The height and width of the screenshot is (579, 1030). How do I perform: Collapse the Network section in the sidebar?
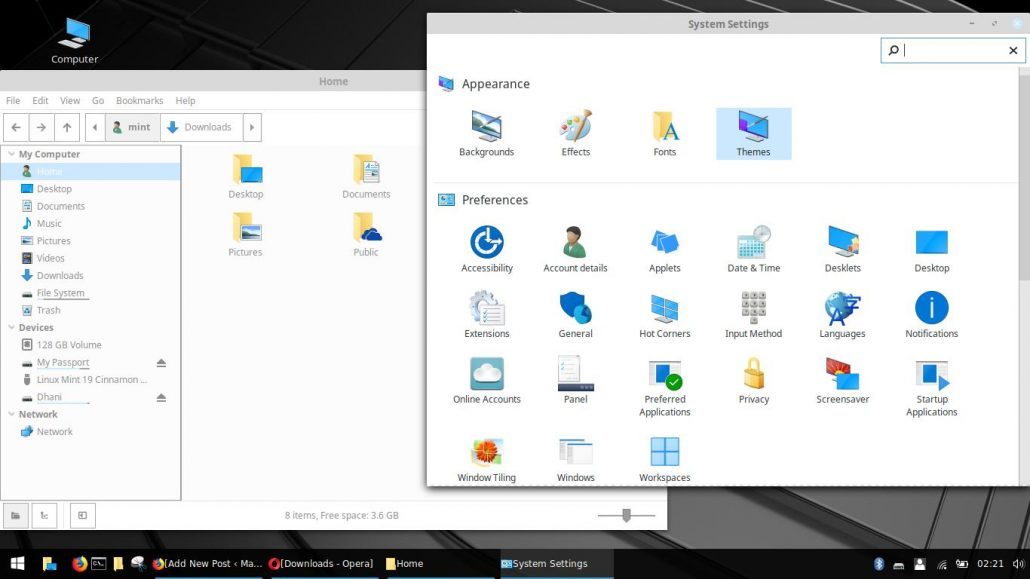point(11,414)
